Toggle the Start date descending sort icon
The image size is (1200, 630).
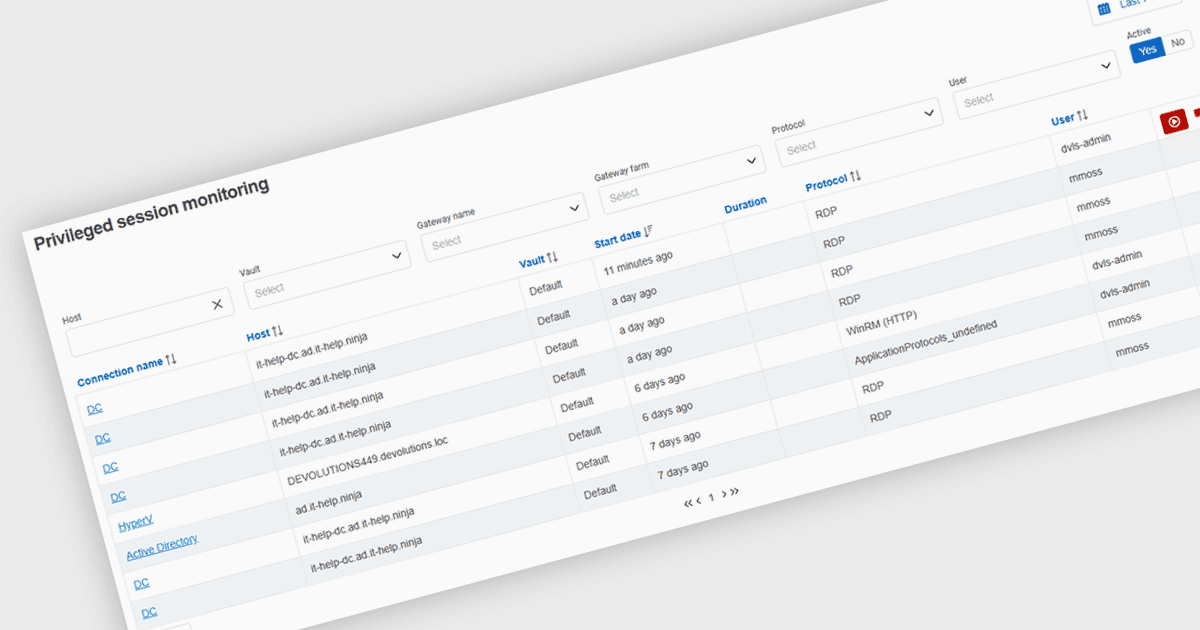[x=649, y=232]
